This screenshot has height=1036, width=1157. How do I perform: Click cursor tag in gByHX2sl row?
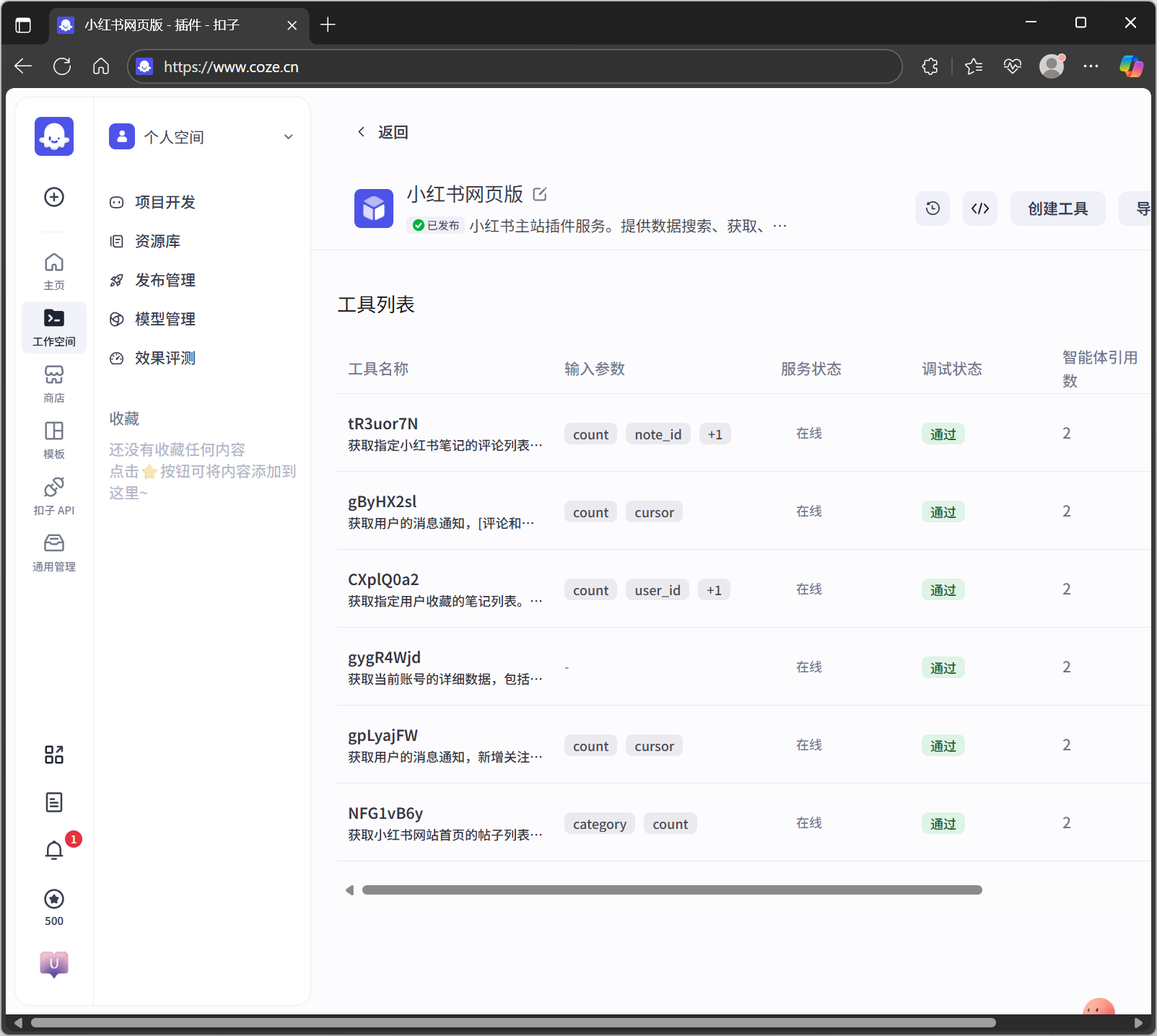coord(654,512)
